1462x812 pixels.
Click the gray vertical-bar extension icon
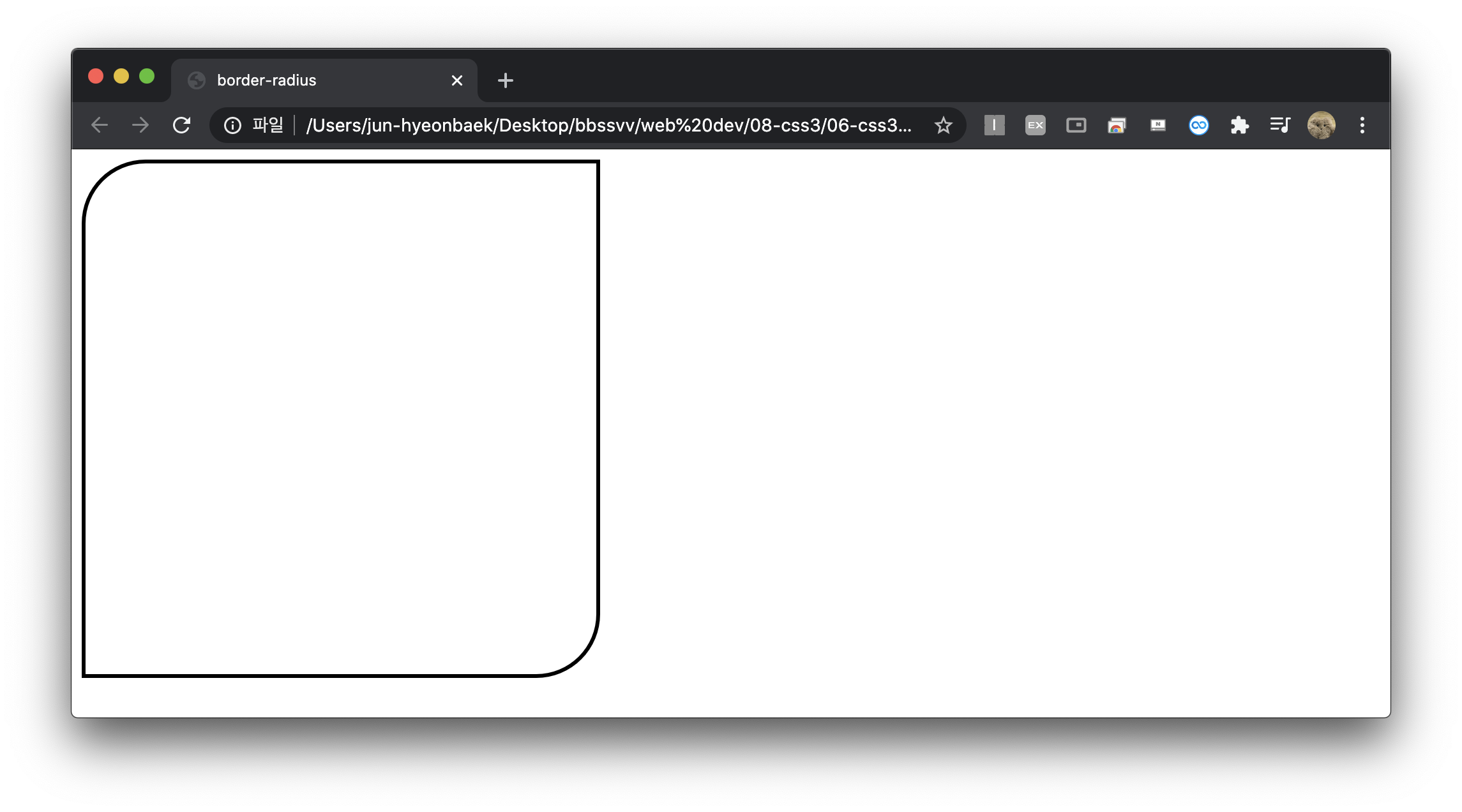[994, 125]
